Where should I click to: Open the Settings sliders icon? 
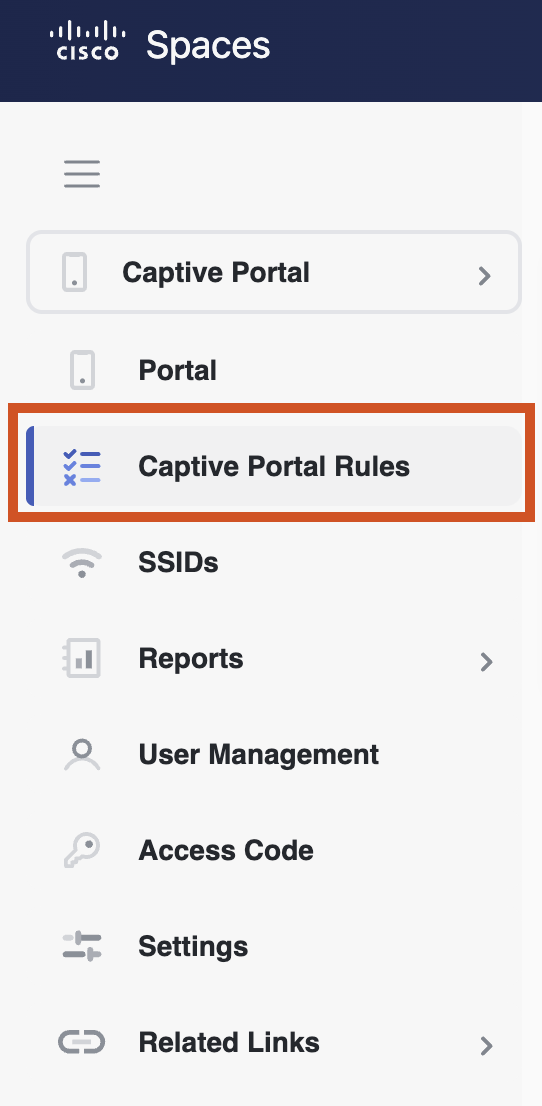(82, 946)
